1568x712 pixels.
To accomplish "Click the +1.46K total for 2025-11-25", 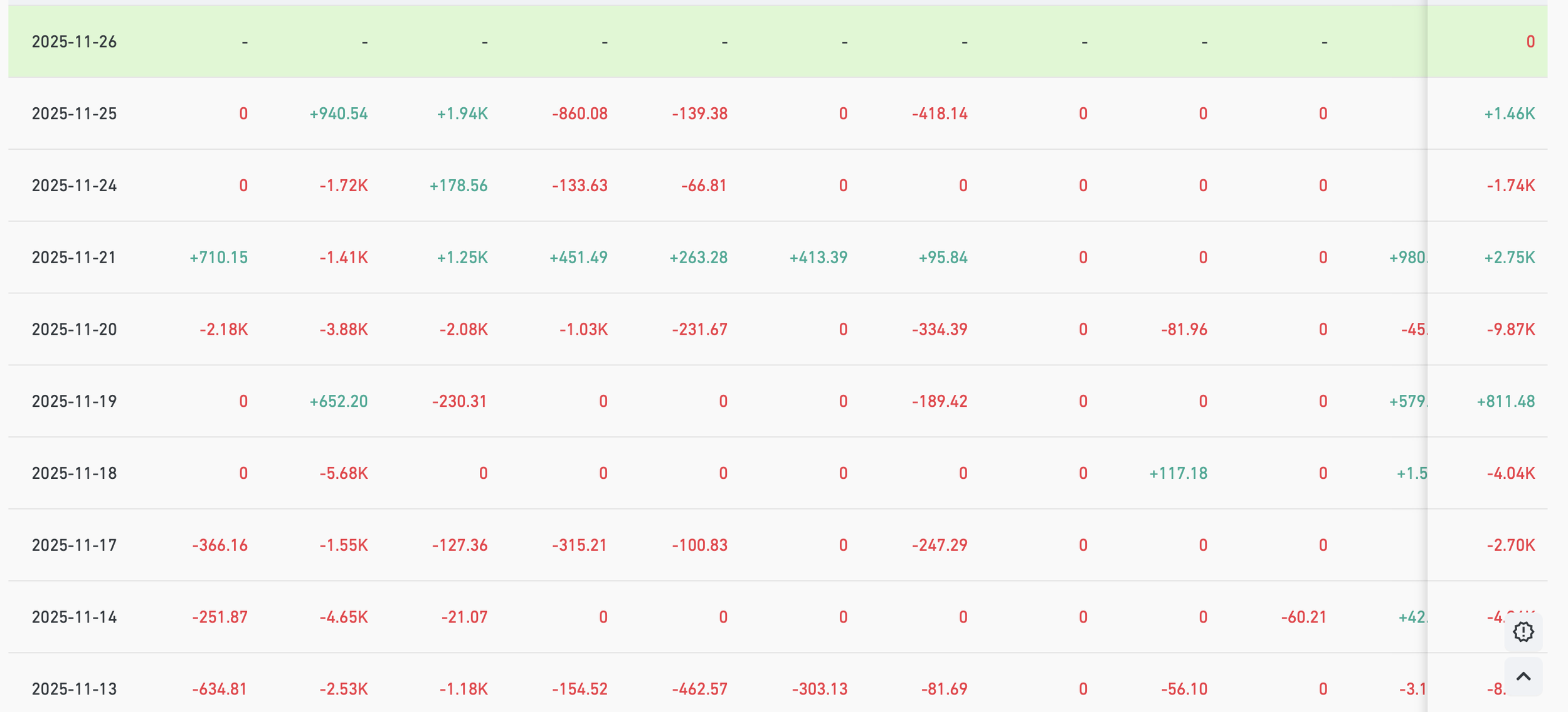I will [x=1509, y=114].
